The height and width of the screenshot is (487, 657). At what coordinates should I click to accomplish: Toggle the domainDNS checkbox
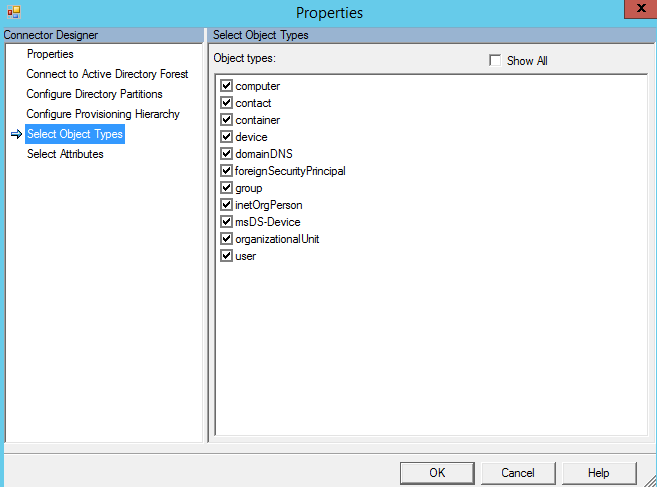point(226,154)
